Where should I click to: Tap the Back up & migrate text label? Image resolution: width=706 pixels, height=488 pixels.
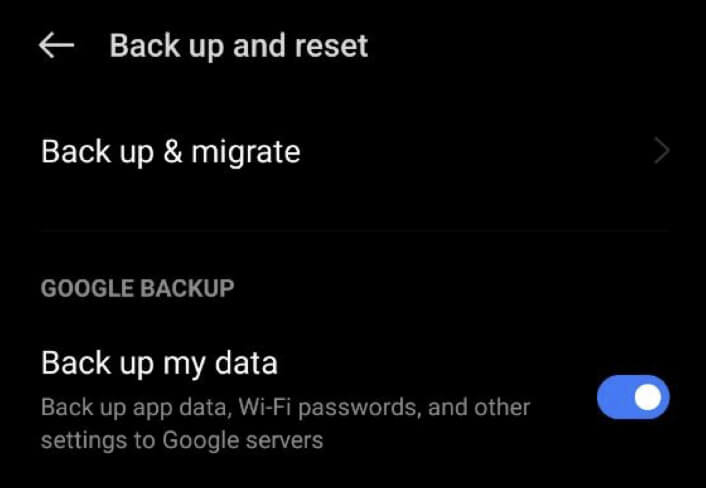[x=171, y=151]
